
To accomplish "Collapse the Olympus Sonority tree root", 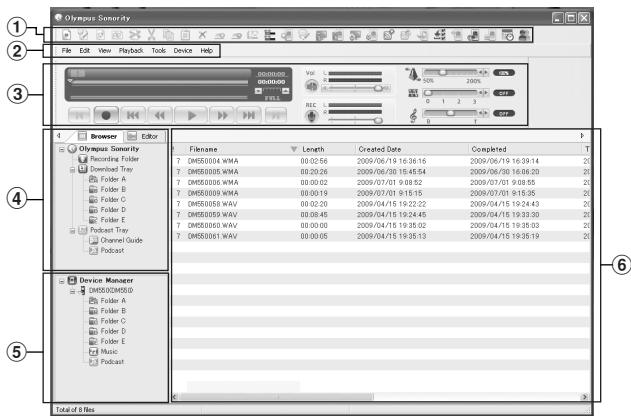I will tap(62, 149).
